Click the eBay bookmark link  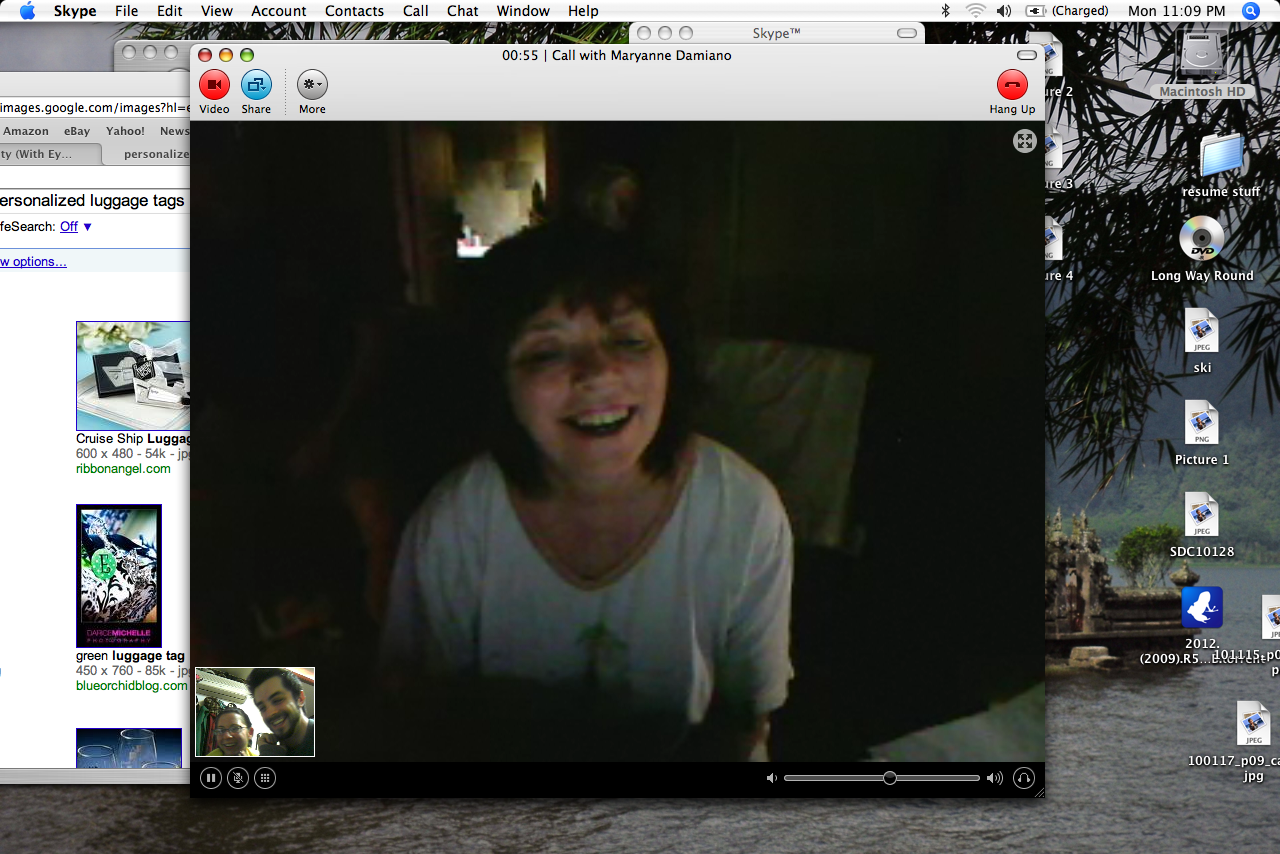77,131
